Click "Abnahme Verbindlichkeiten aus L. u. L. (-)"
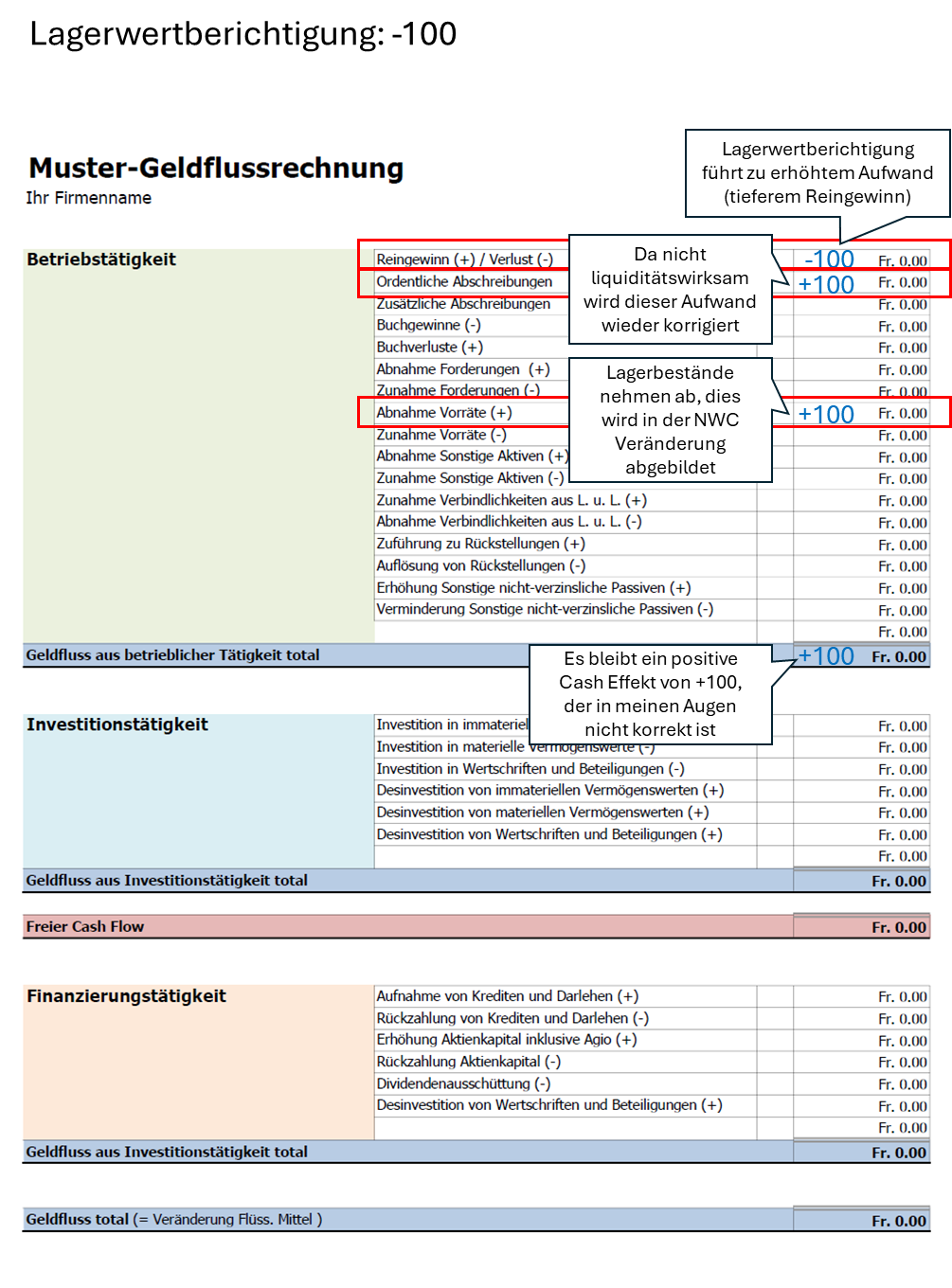 pos(509,522)
